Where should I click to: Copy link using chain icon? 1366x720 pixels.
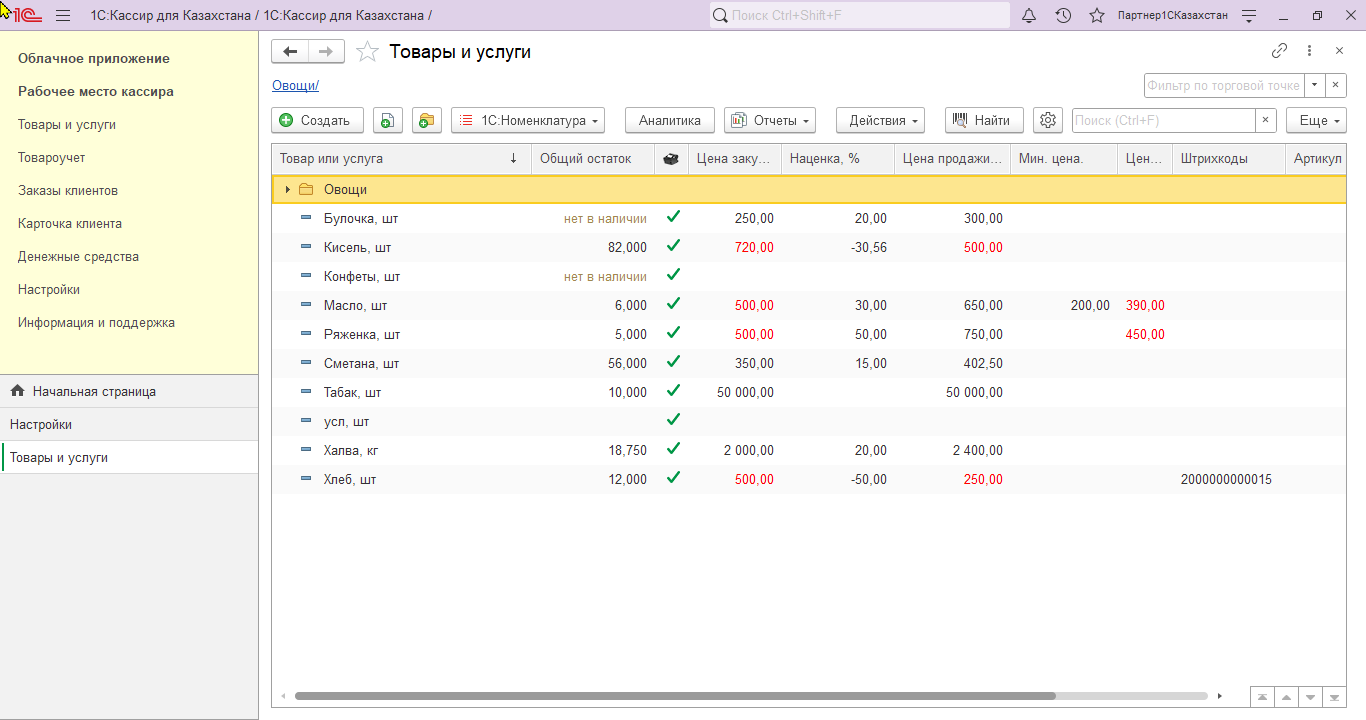pyautogui.click(x=1279, y=51)
